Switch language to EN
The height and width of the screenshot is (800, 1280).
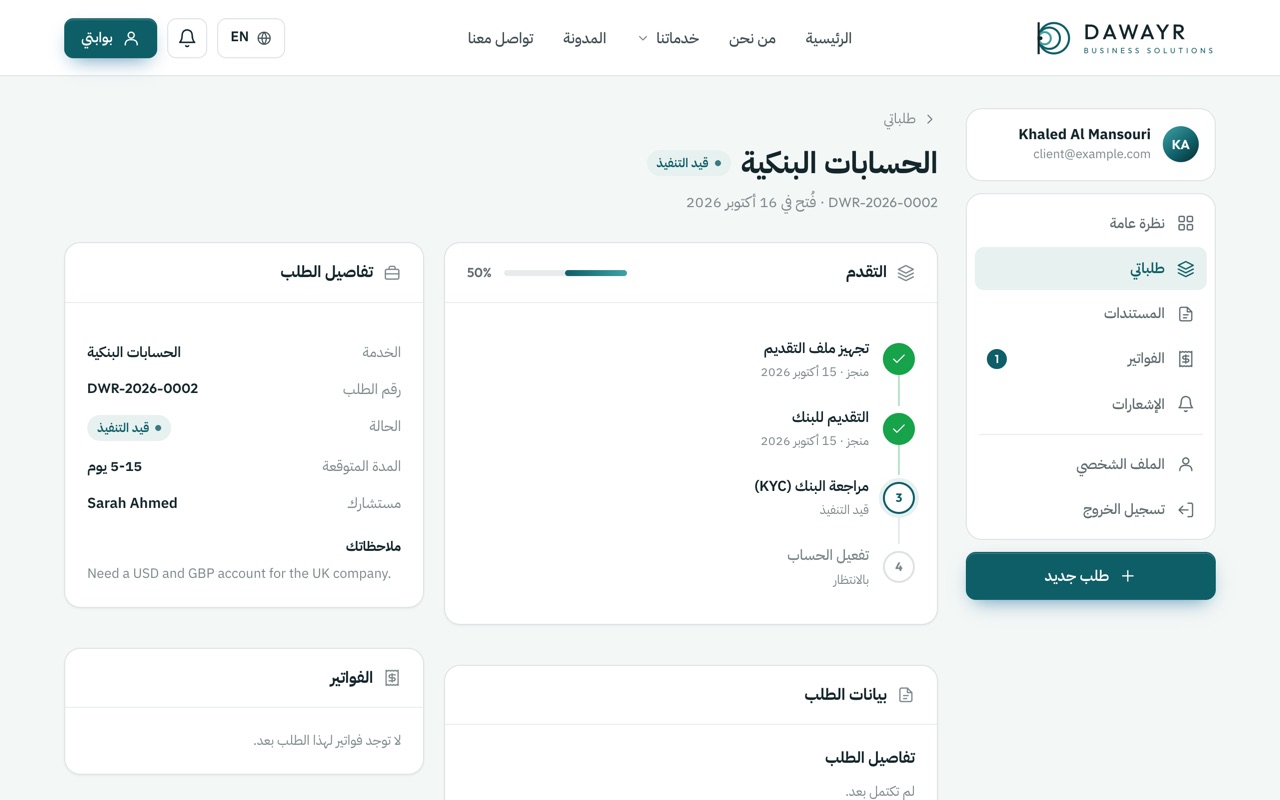click(x=251, y=38)
